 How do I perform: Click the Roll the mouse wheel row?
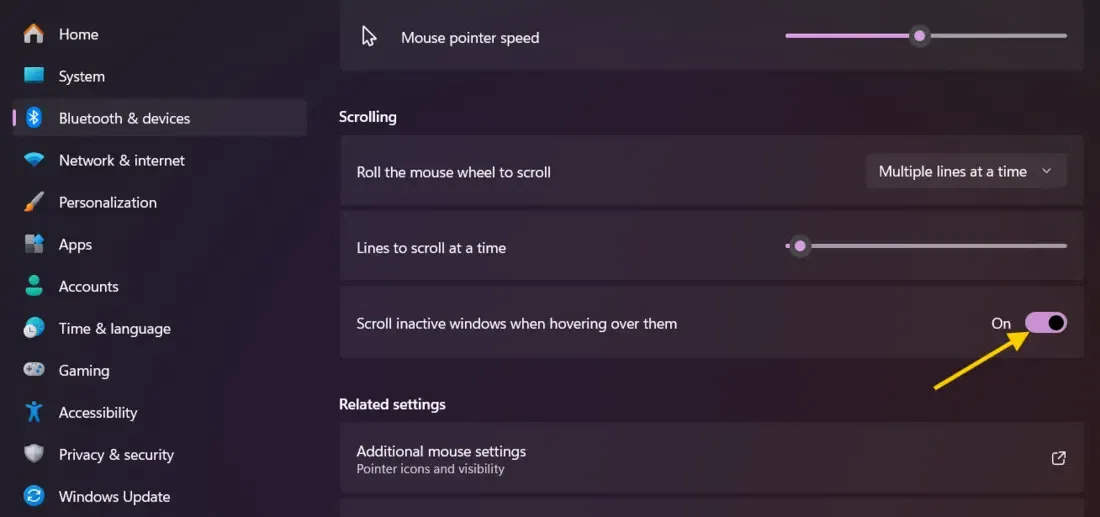(711, 170)
